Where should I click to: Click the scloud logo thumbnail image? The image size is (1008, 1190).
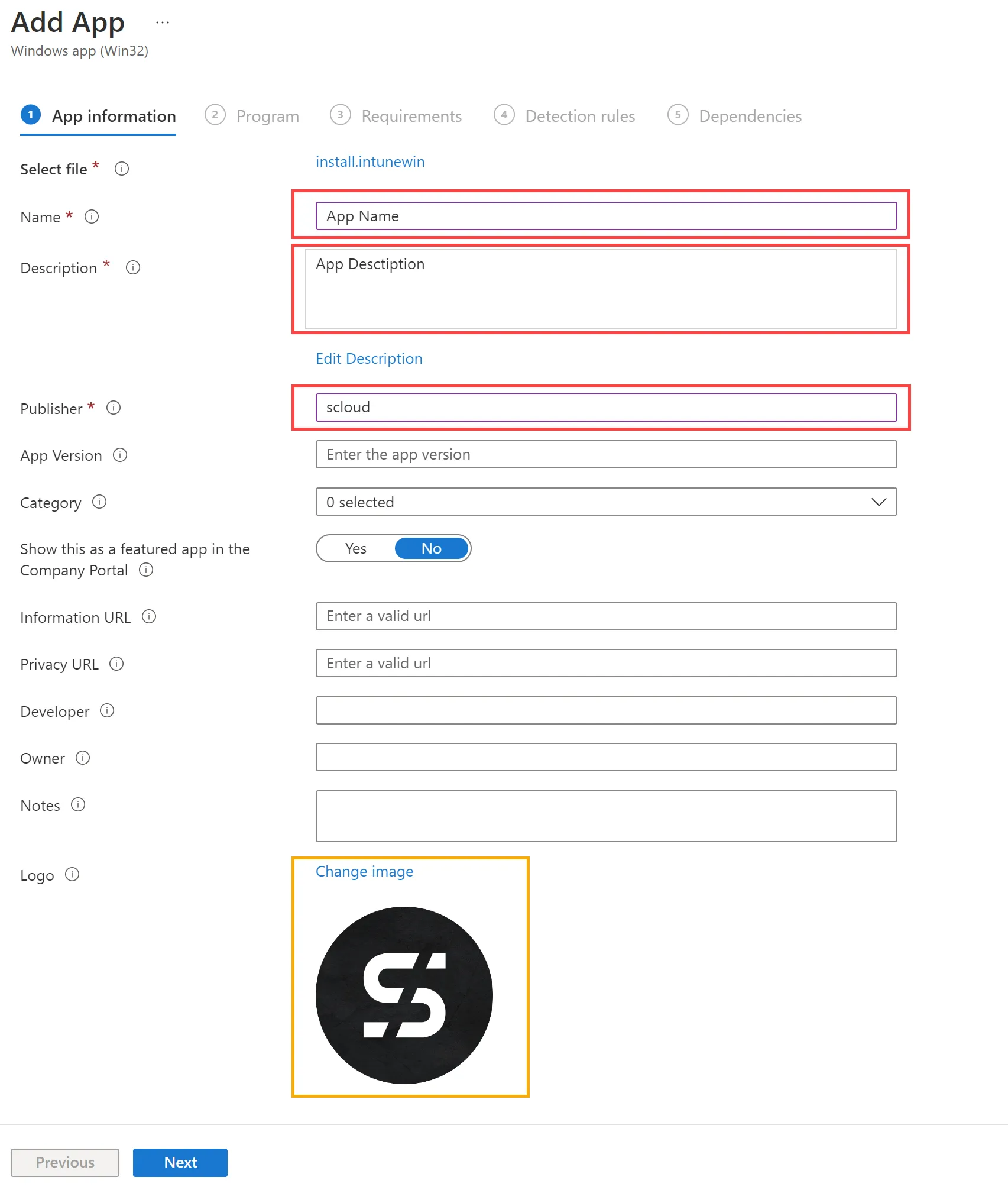[x=404, y=995]
